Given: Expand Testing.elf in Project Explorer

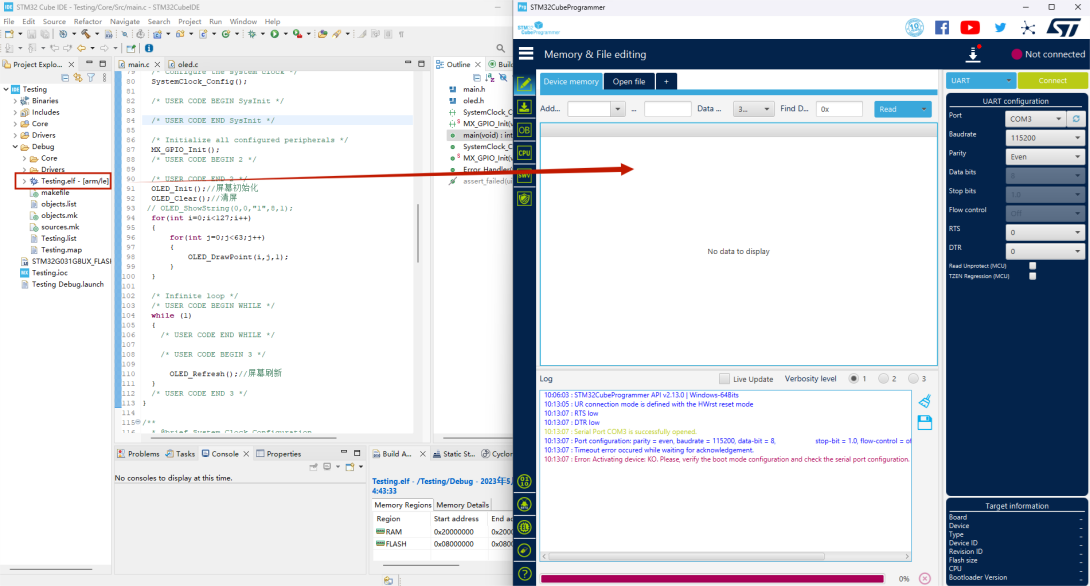Looking at the screenshot, I should (x=24, y=181).
